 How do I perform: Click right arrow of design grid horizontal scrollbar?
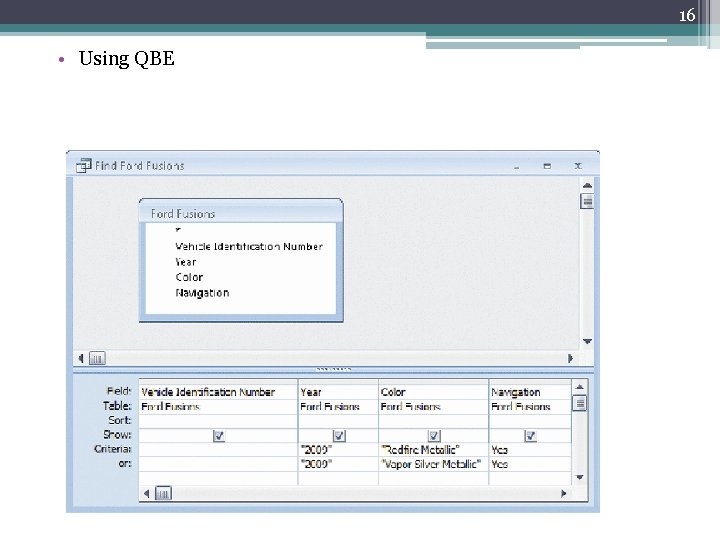point(563,494)
